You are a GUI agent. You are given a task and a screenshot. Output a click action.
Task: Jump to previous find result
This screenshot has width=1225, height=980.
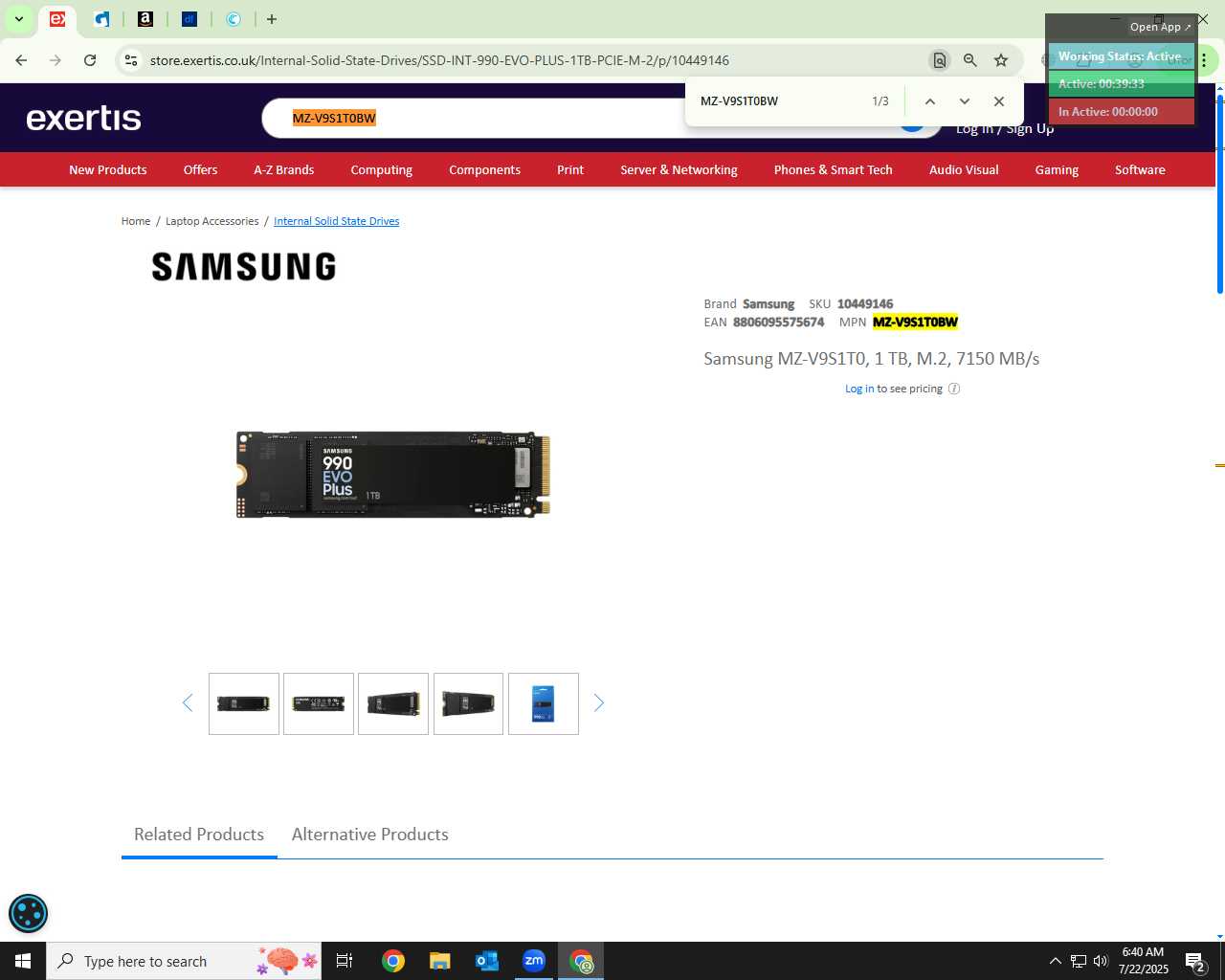click(929, 101)
